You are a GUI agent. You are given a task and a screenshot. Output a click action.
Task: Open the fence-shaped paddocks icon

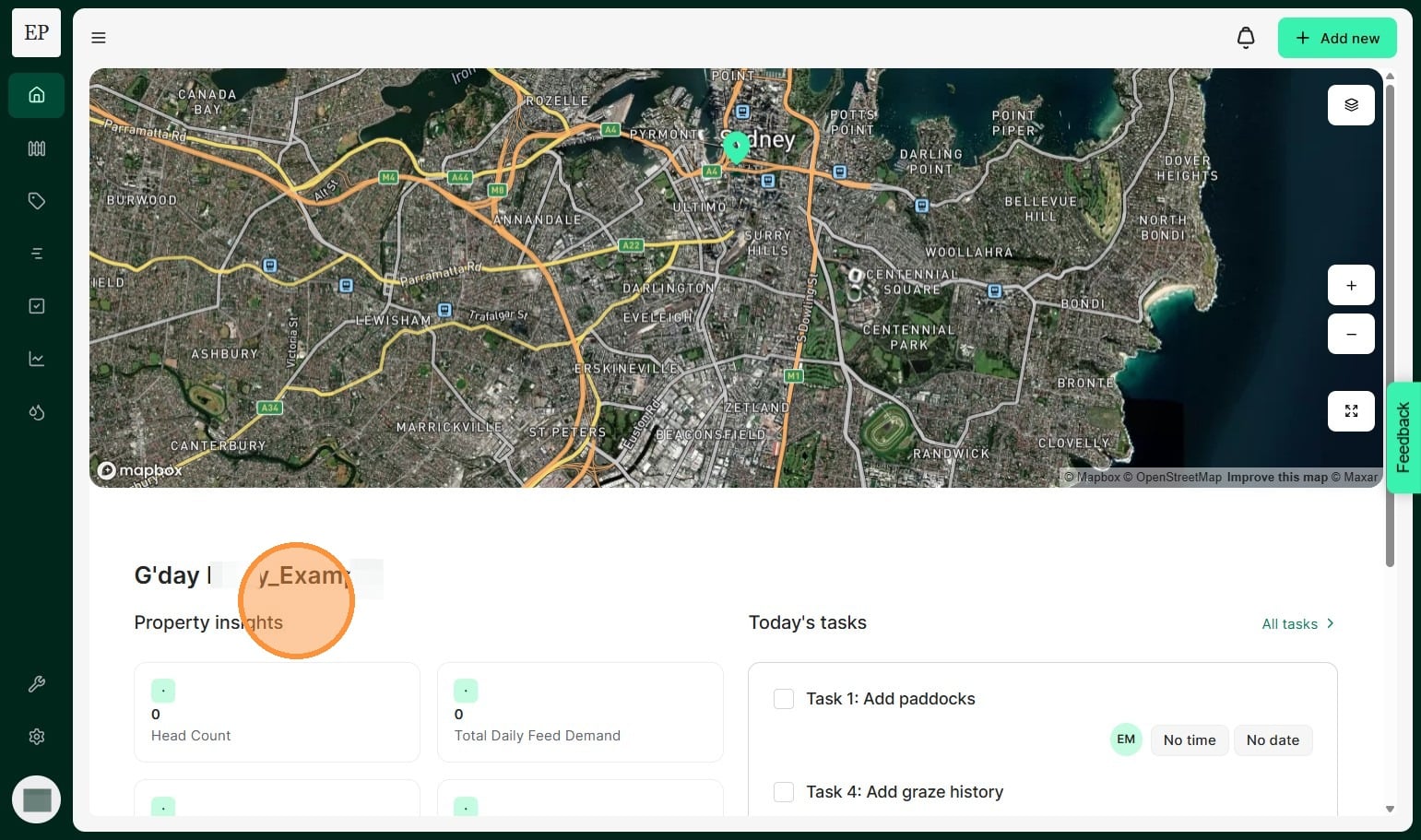[37, 148]
